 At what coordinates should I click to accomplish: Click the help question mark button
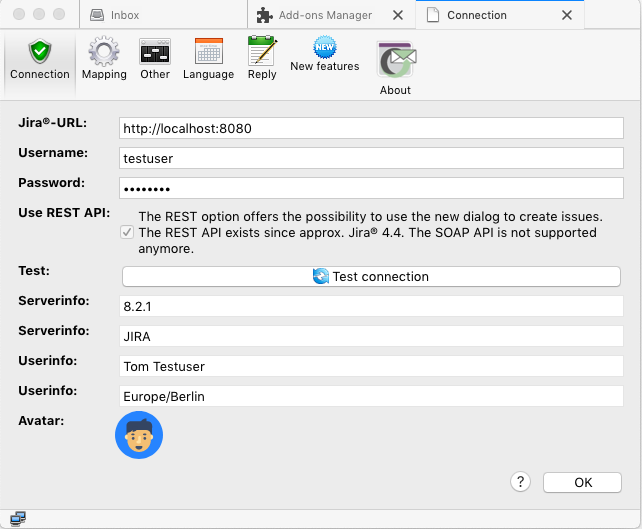pos(520,482)
